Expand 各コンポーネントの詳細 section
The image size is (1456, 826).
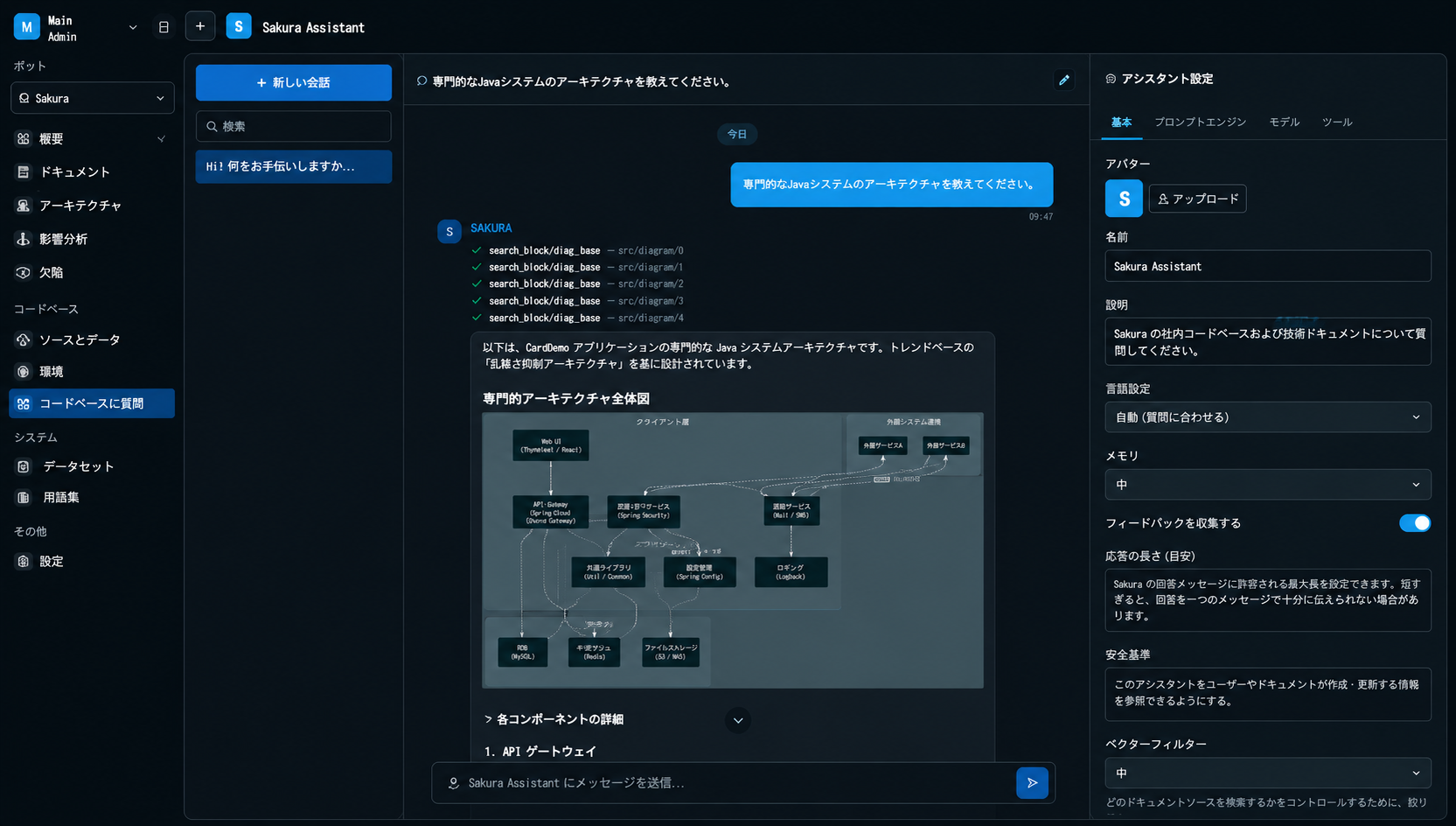(554, 719)
